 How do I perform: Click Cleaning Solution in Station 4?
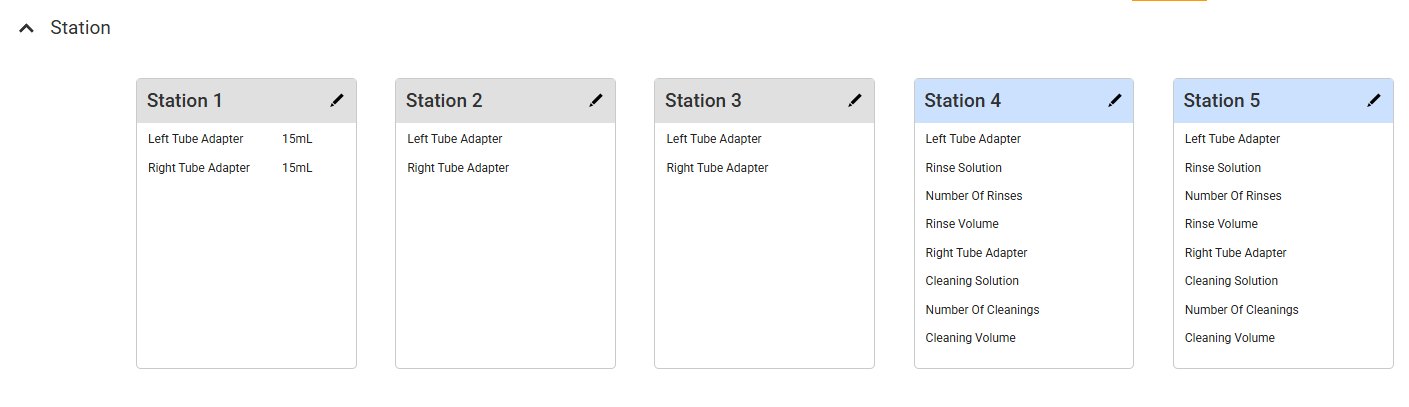[x=972, y=281]
